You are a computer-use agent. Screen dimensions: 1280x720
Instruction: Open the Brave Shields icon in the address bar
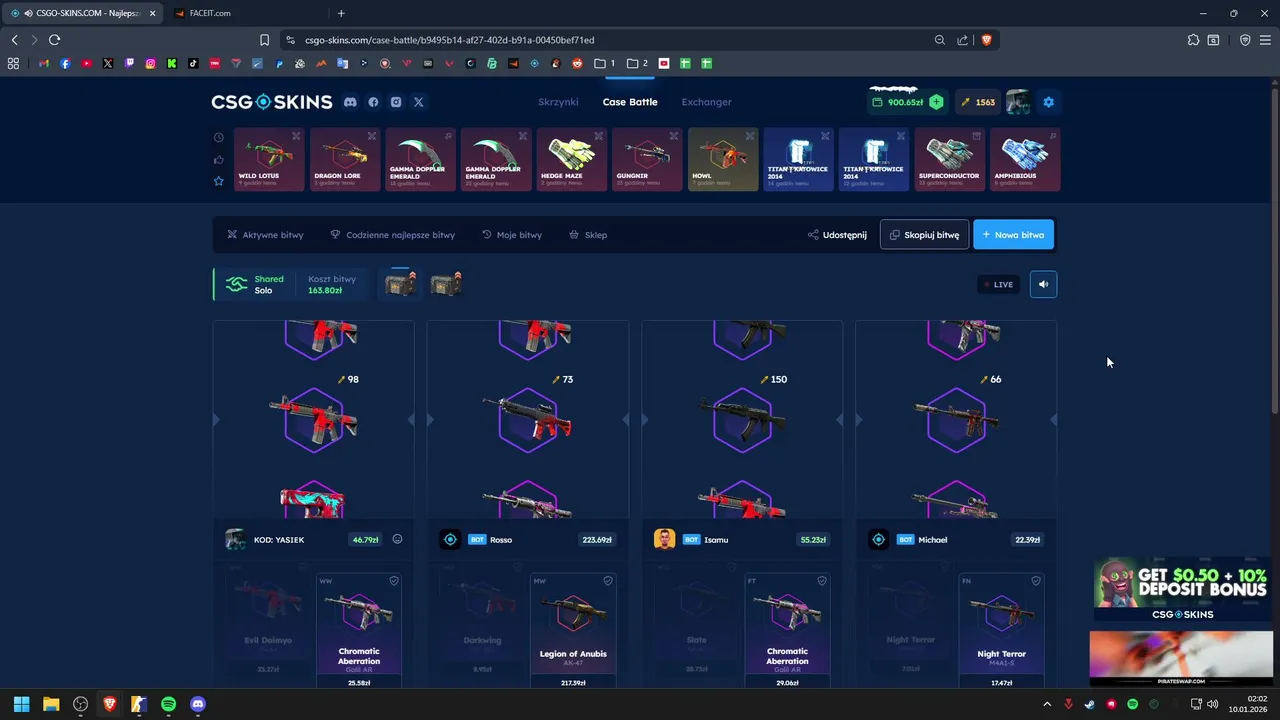pyautogui.click(x=986, y=40)
